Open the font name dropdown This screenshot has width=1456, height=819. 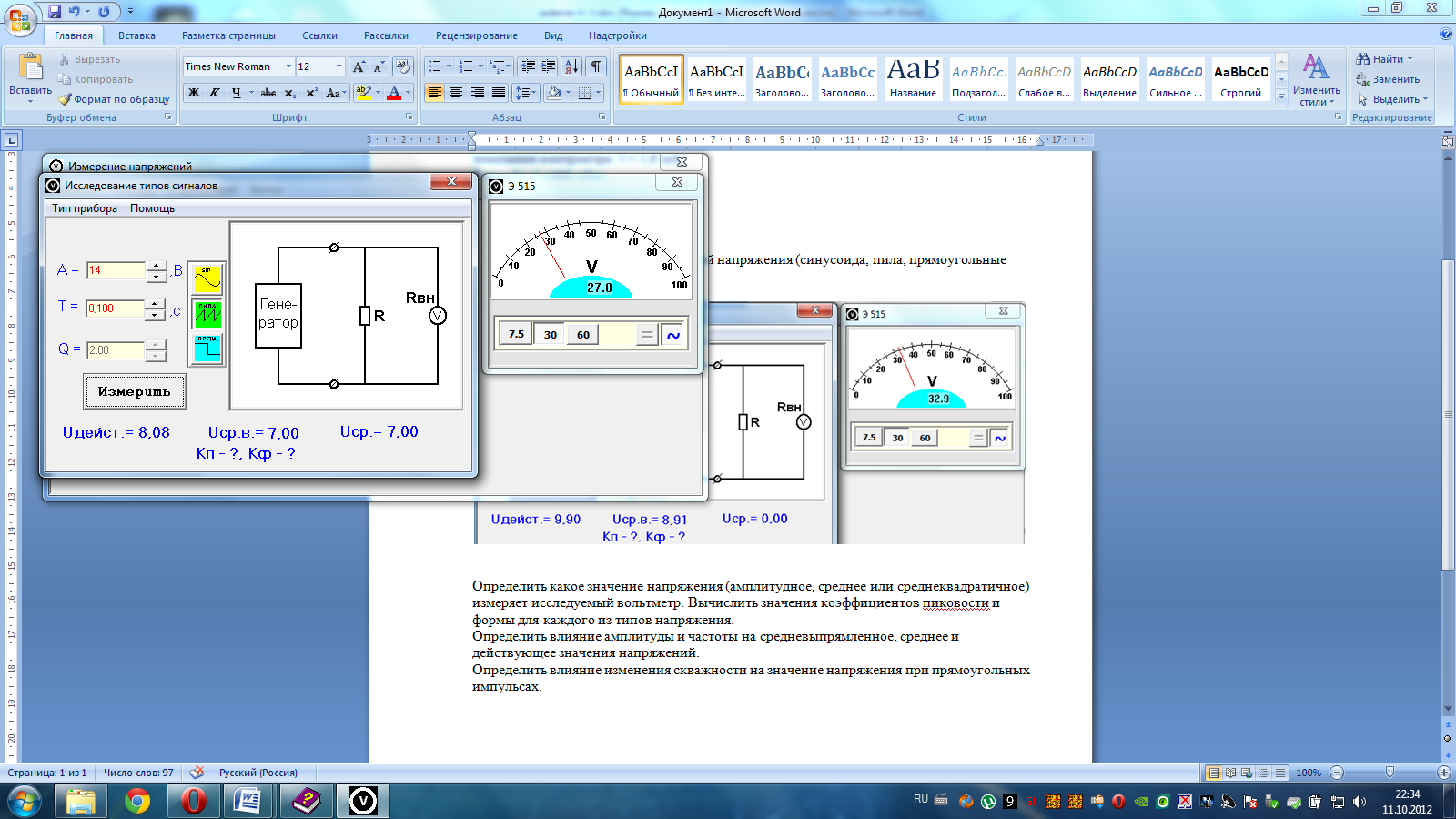click(x=288, y=66)
